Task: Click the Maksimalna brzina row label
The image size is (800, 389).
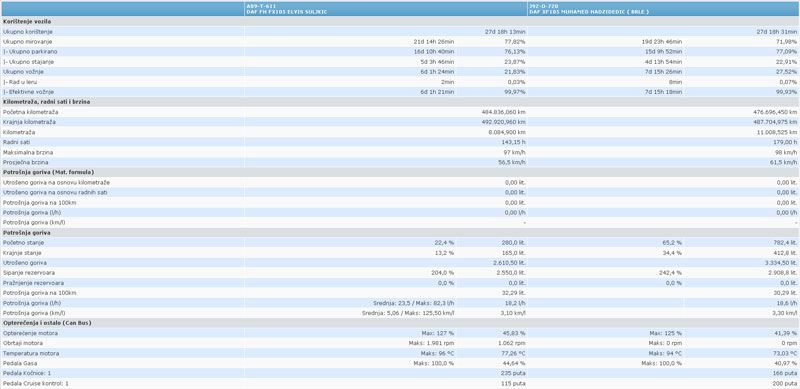Action: [x=28, y=152]
